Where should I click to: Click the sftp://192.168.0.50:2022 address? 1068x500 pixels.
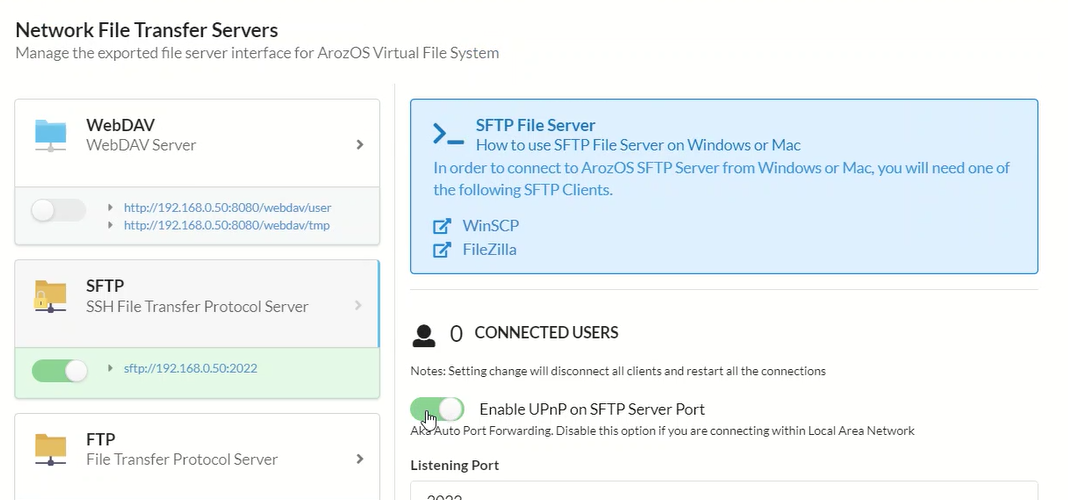click(190, 368)
